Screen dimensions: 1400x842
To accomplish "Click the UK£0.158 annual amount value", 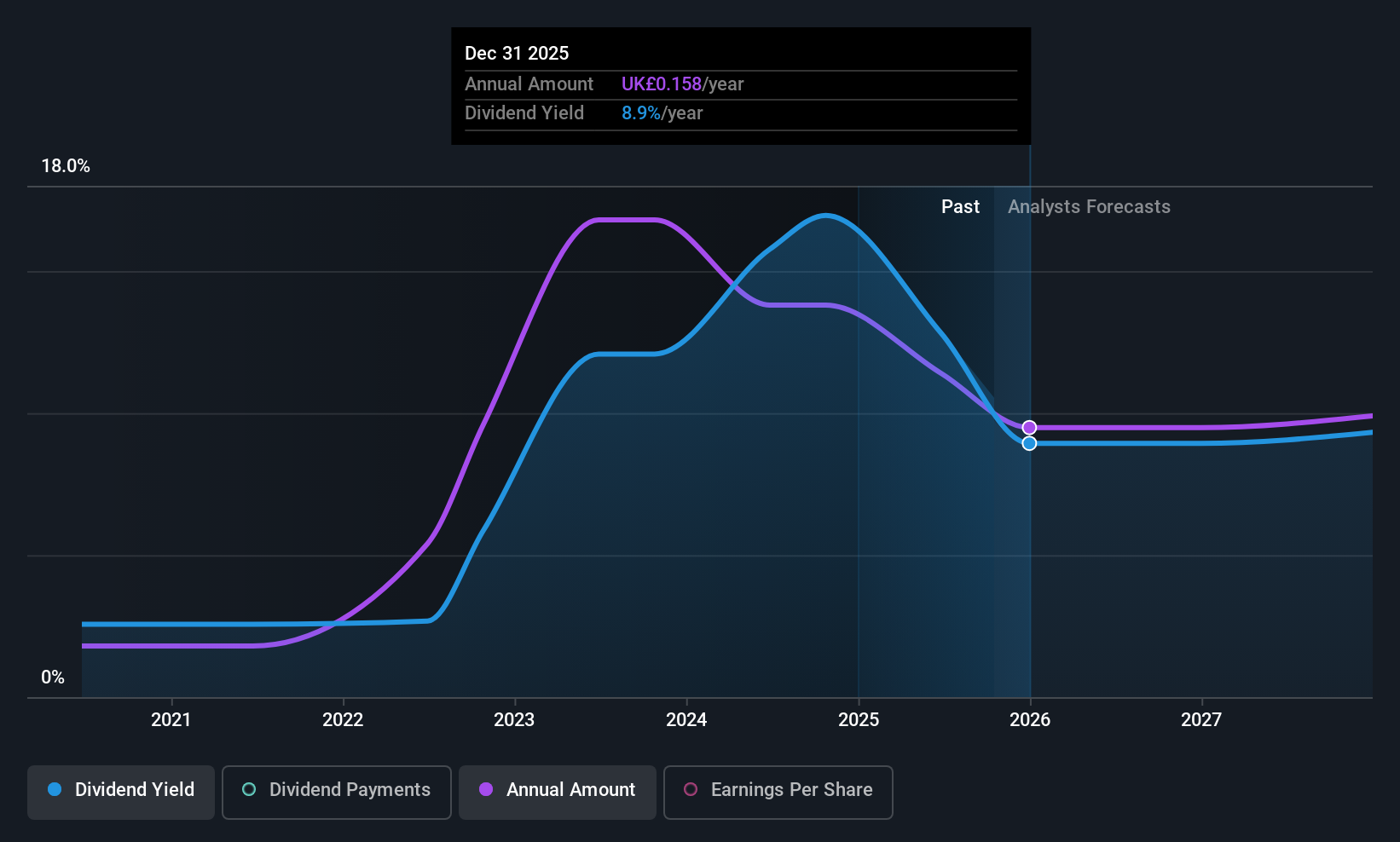I will pos(662,84).
